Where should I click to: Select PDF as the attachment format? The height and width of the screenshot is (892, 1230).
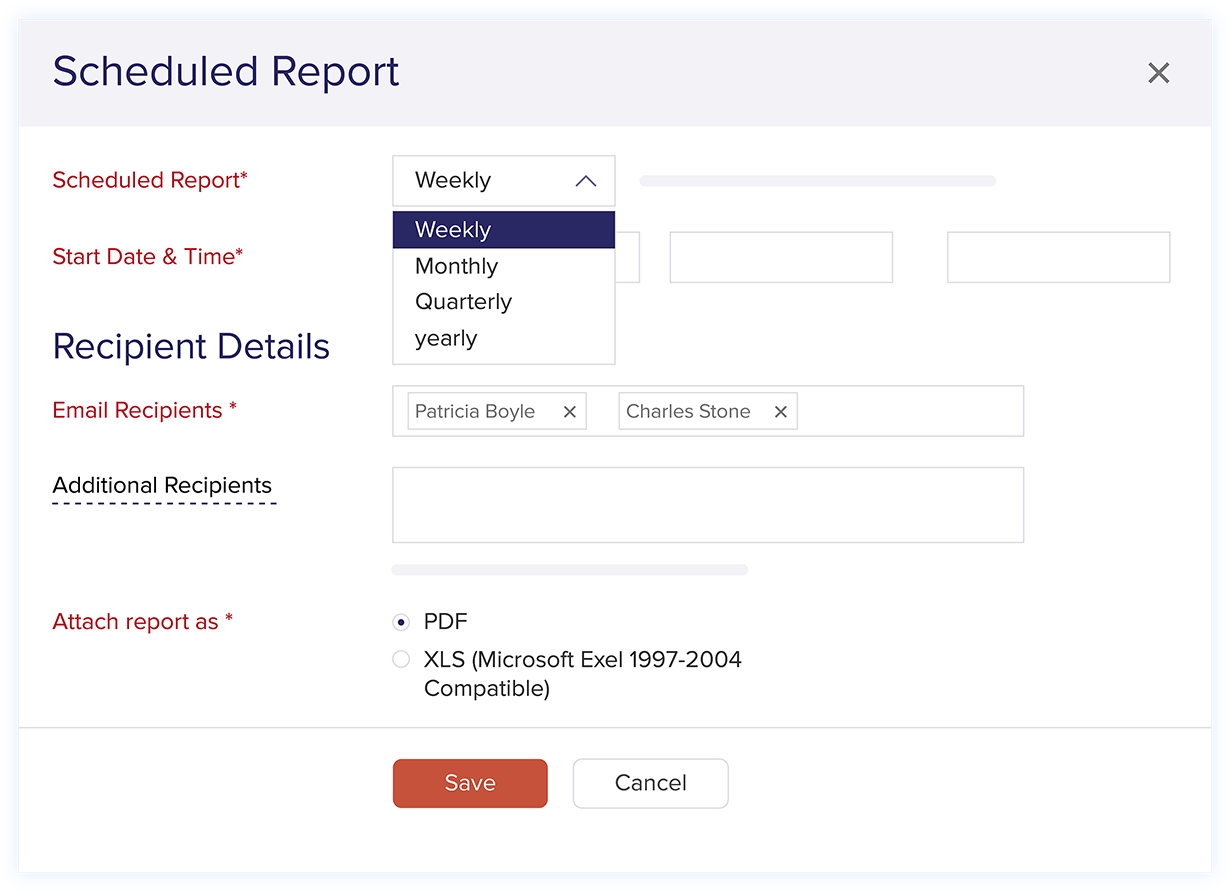pyautogui.click(x=401, y=621)
